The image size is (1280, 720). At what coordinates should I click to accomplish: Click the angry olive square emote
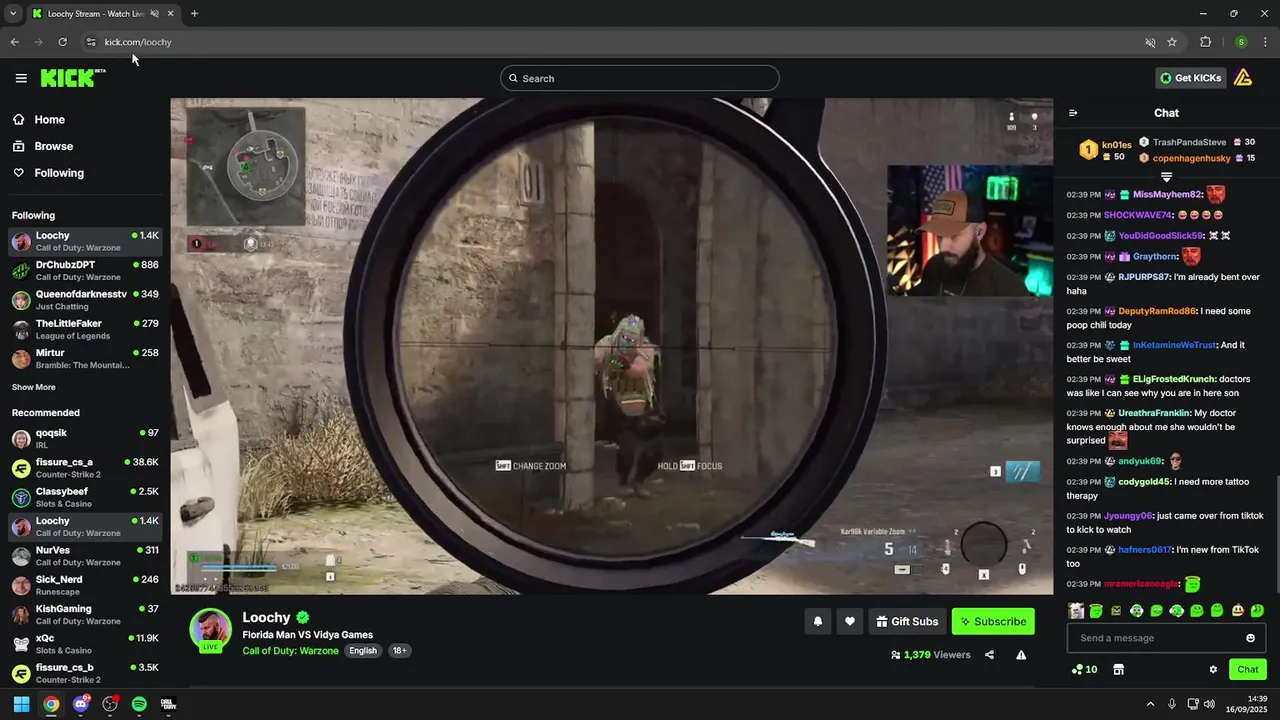[1116, 610]
